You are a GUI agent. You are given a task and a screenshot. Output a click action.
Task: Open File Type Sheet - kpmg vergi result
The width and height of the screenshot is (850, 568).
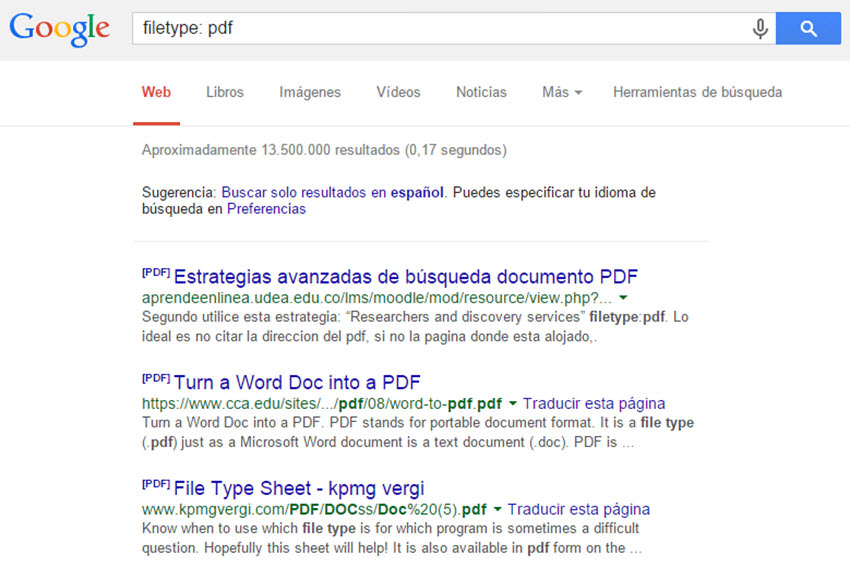[299, 488]
